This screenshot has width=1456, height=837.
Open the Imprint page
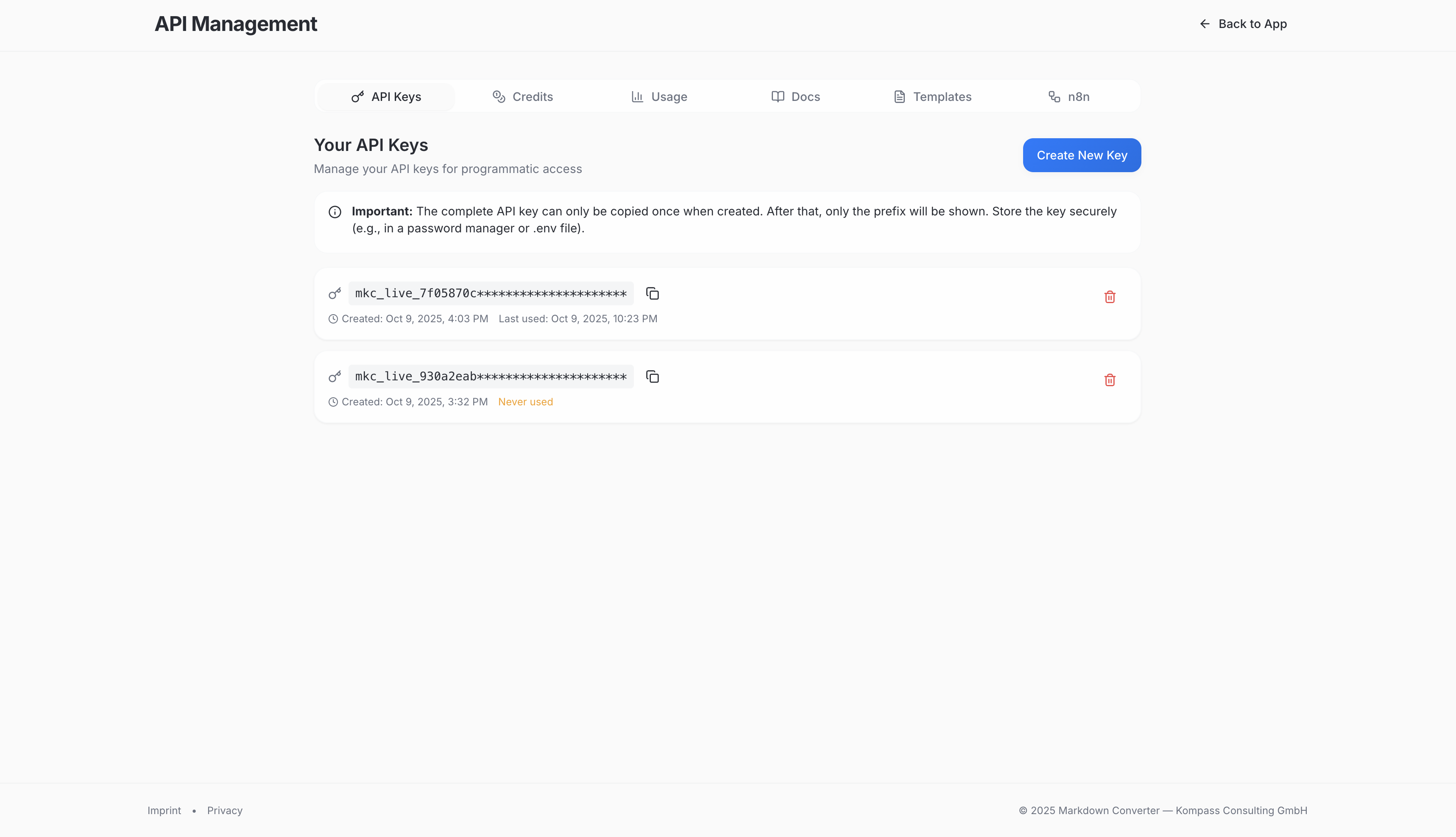(x=165, y=810)
